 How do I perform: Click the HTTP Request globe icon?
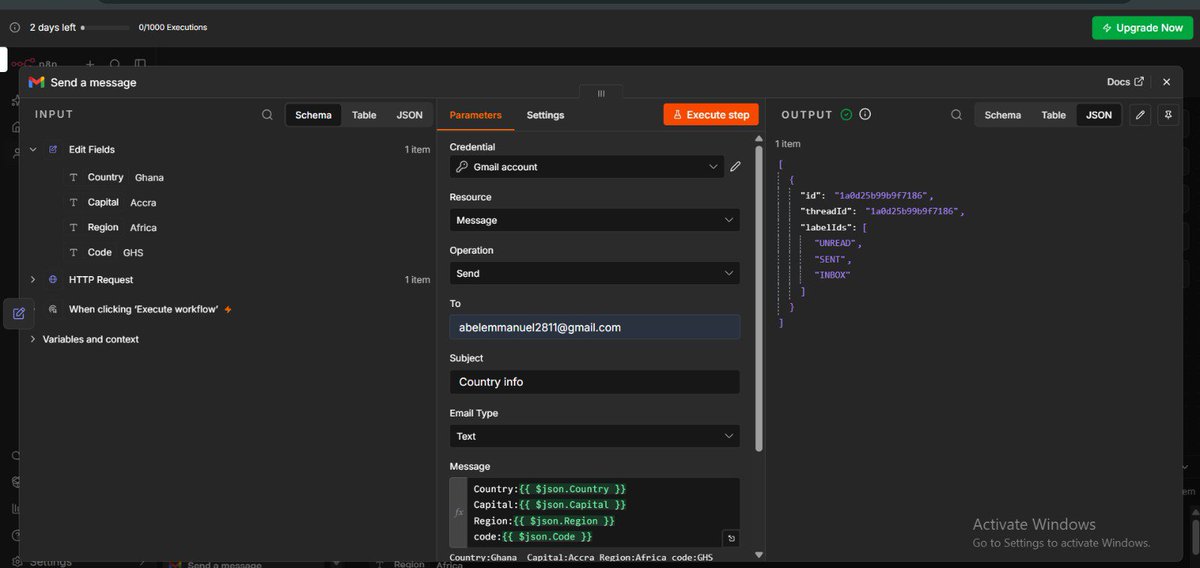coord(53,280)
